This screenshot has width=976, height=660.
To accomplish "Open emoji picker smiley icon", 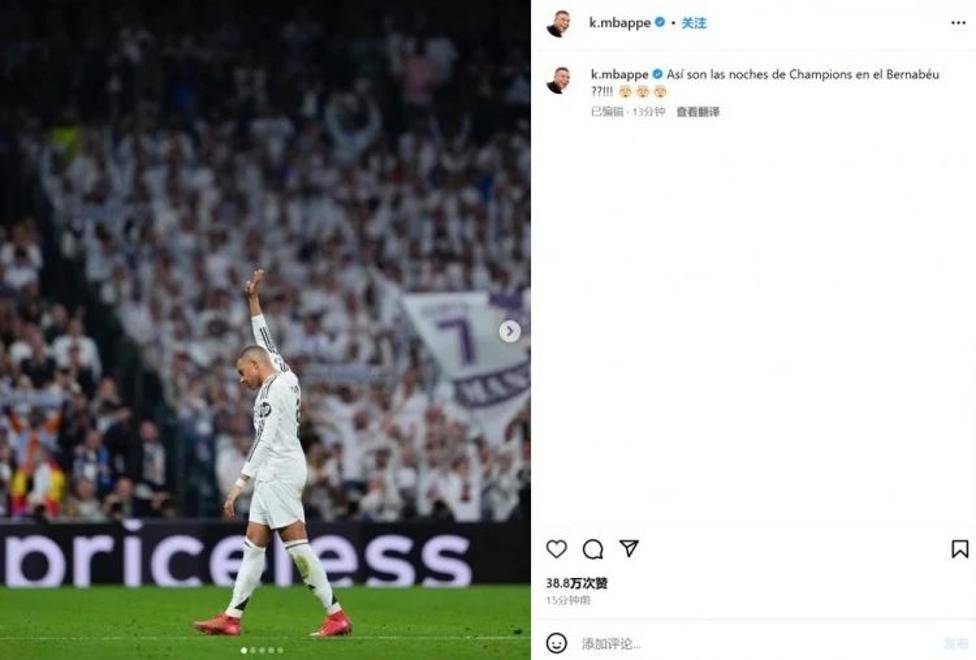I will 556,643.
